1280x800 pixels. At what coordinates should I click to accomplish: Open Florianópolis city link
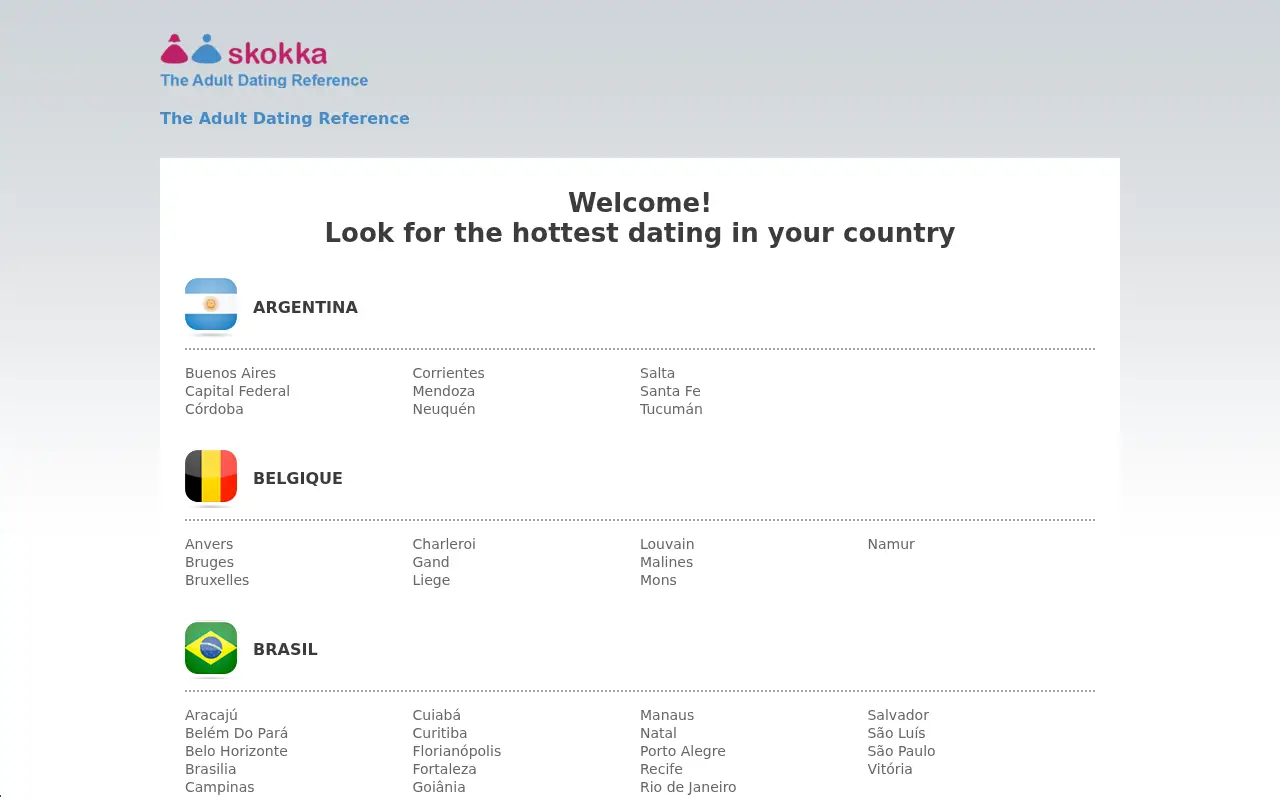click(456, 751)
